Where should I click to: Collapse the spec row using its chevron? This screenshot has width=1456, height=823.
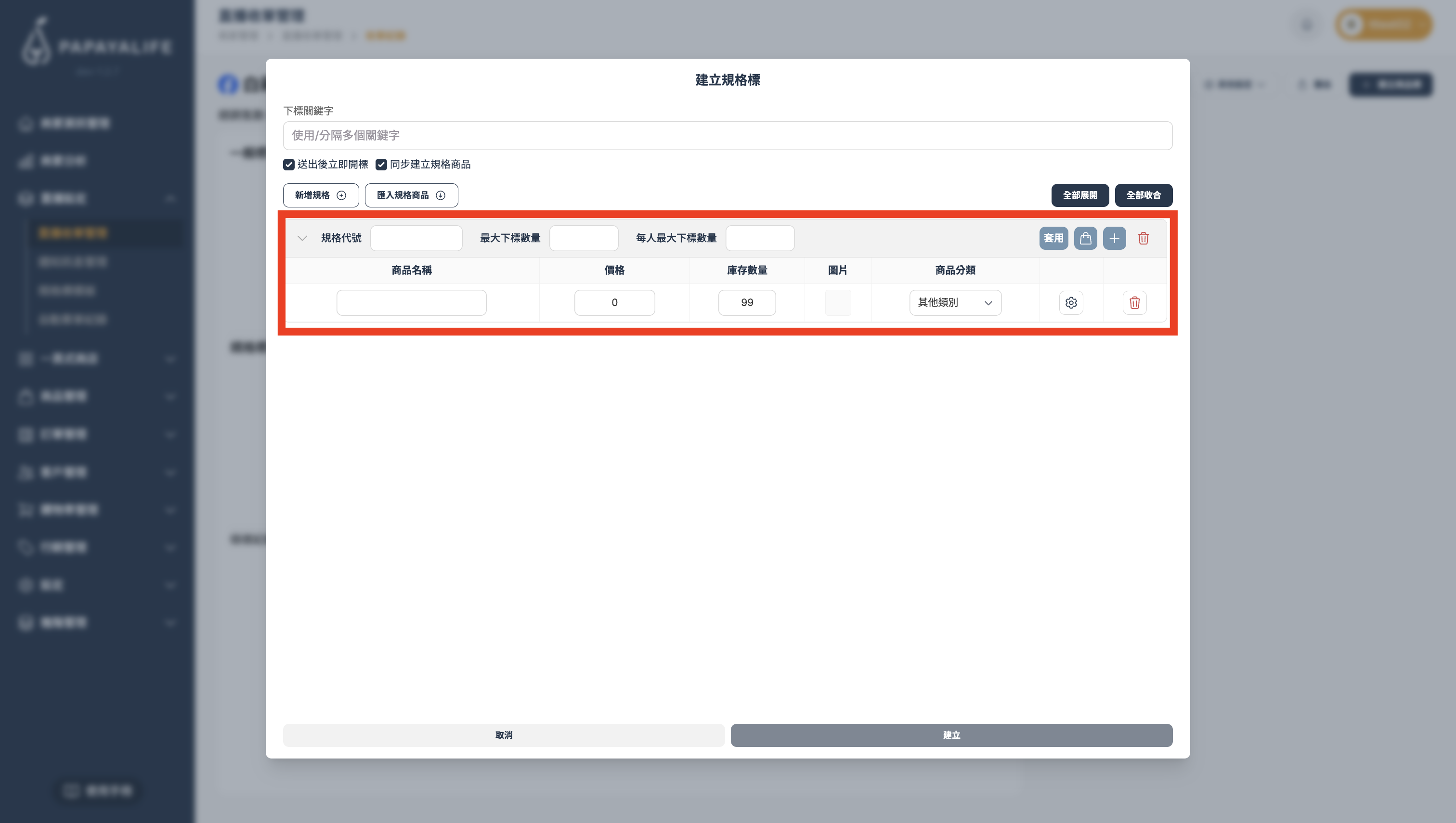302,238
